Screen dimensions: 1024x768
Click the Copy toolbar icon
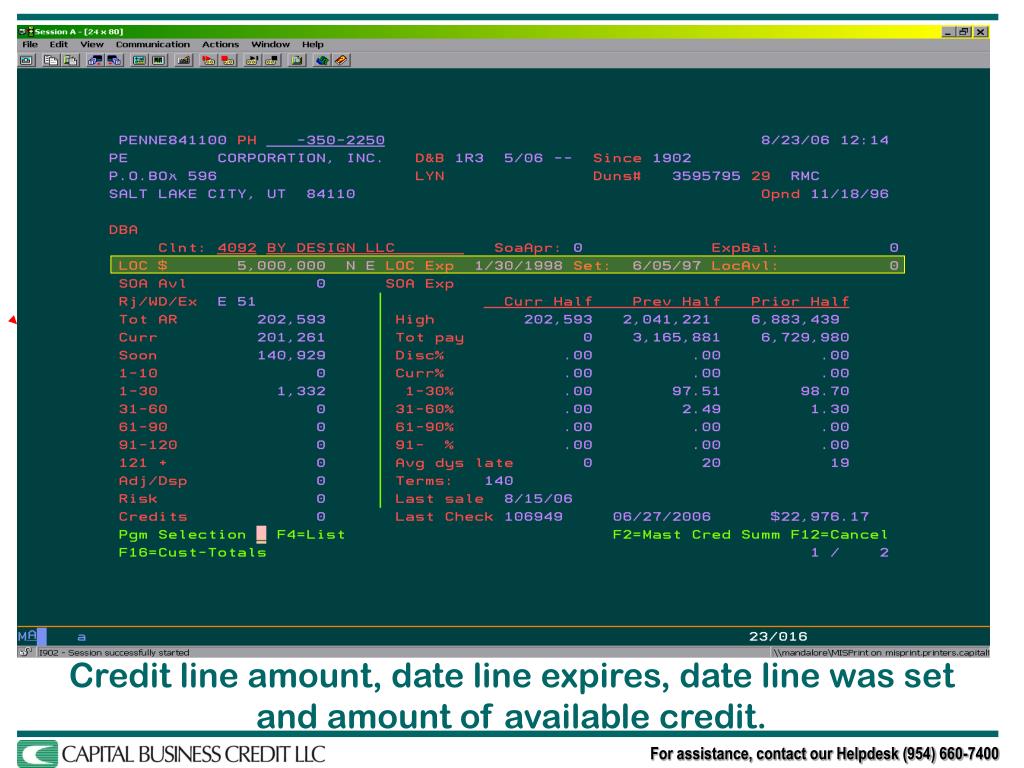coord(51,60)
